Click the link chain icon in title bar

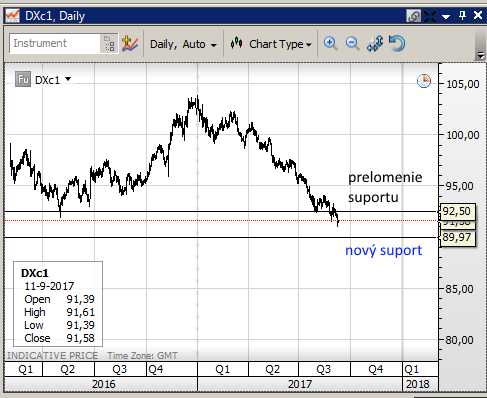tap(413, 16)
